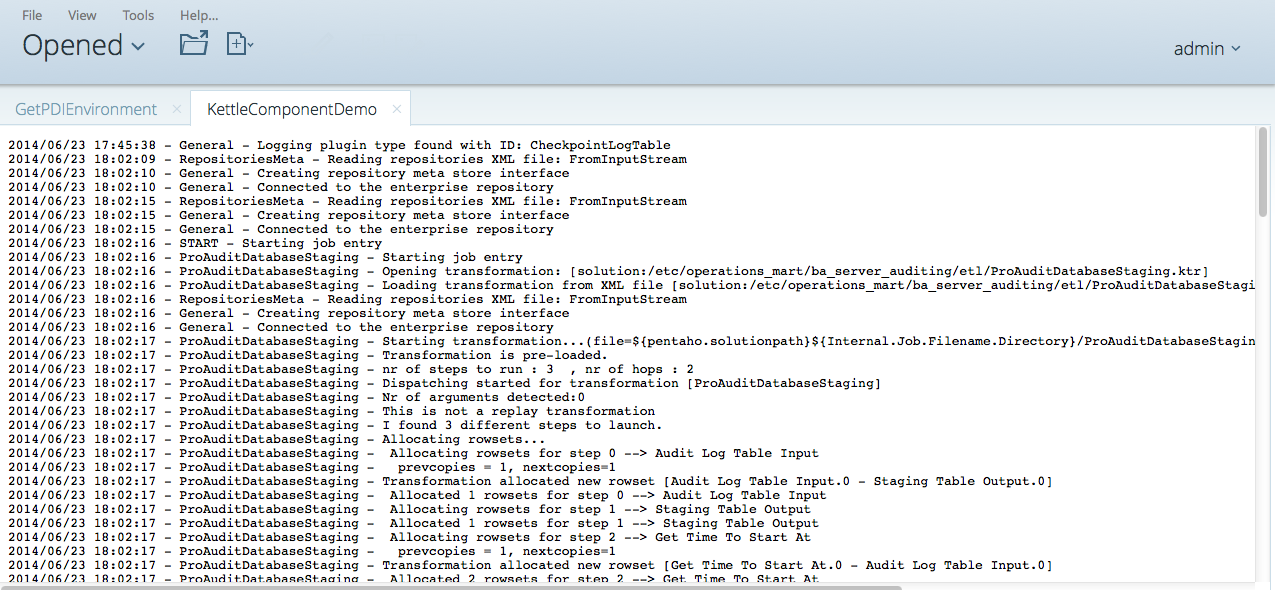Click 'nr of steps to run : 3' line
The image size is (1275, 590).
(x=351, y=369)
